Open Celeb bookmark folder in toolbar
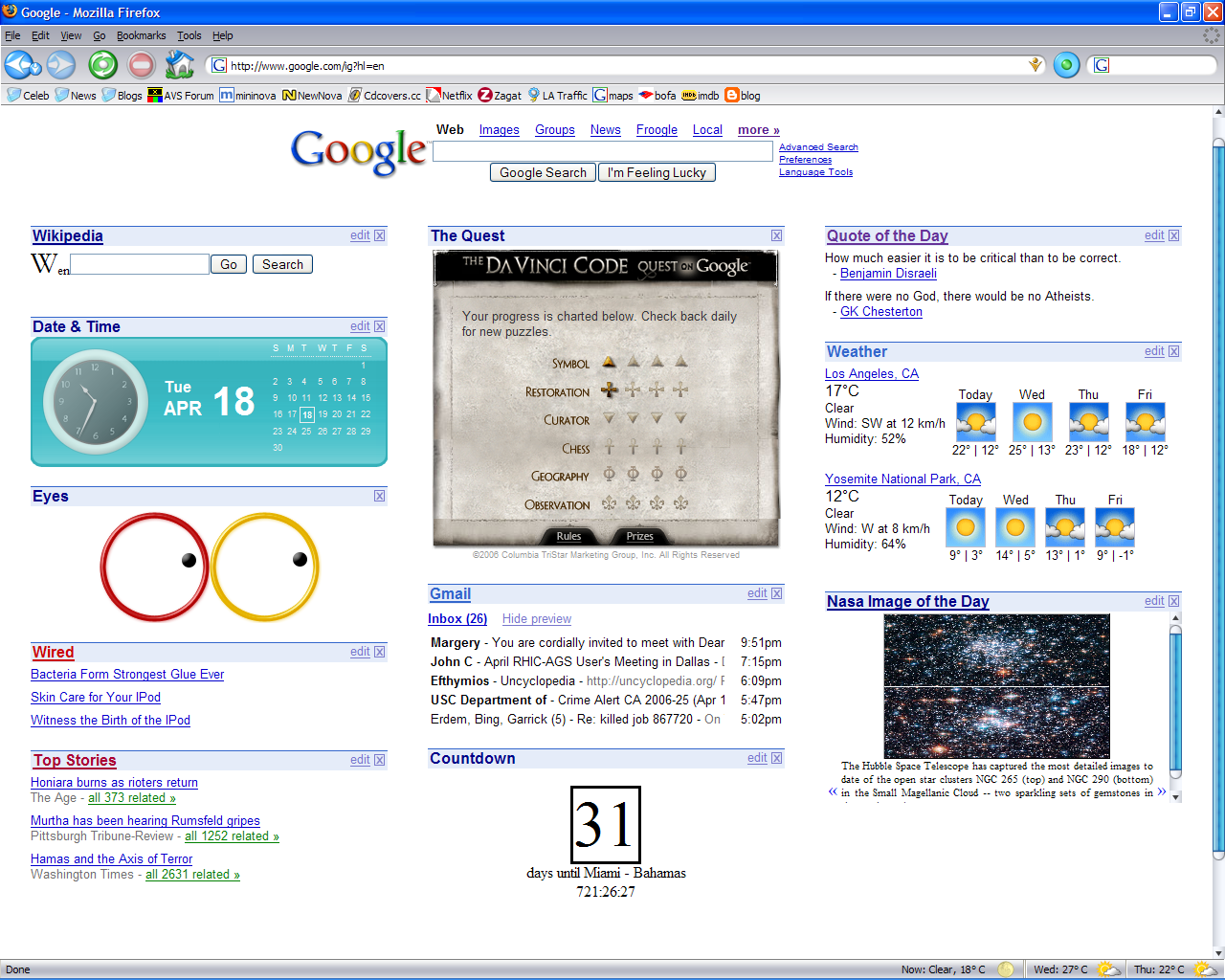1225x980 pixels. pos(29,95)
